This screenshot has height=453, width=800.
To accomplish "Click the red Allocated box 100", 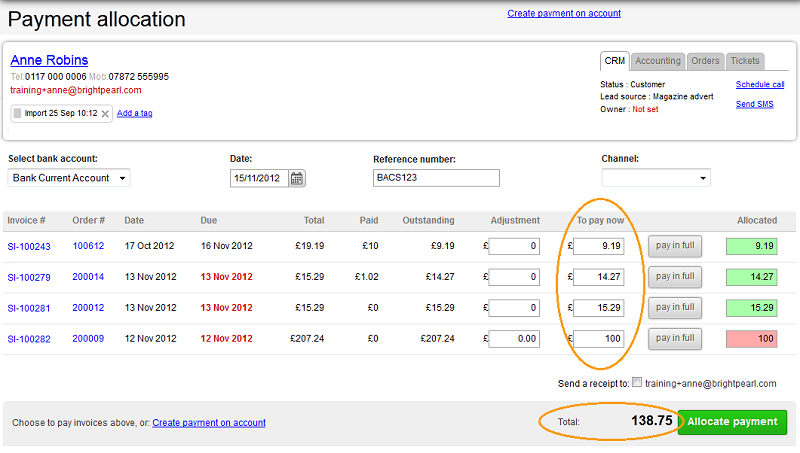I will pos(752,339).
